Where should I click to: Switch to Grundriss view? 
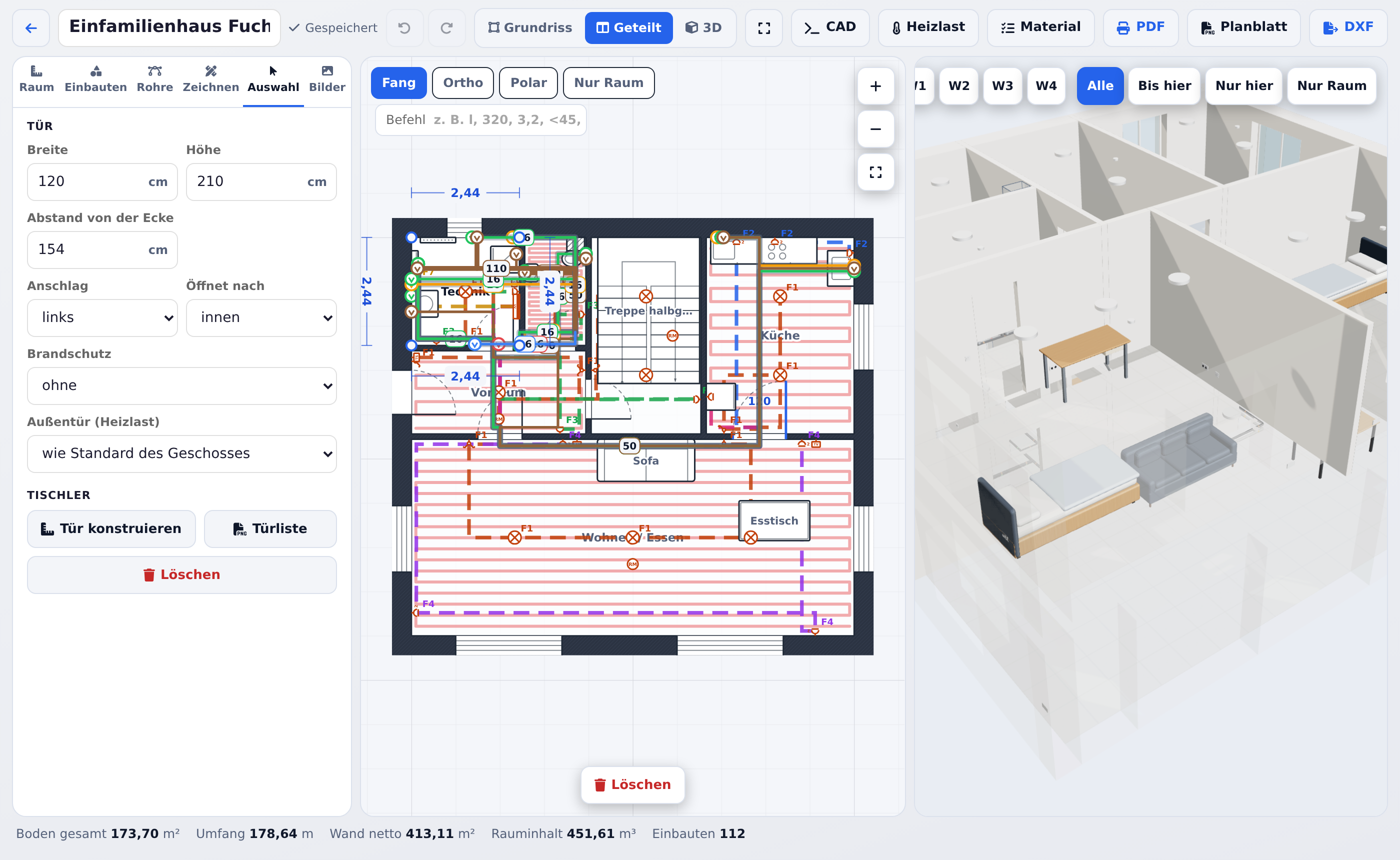click(x=530, y=27)
